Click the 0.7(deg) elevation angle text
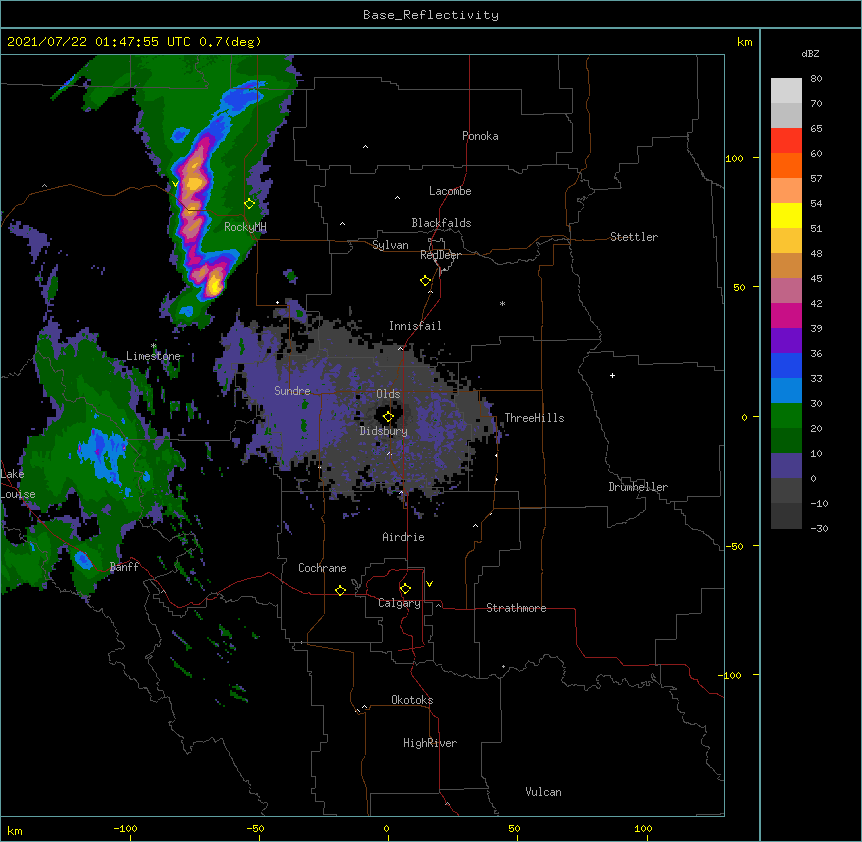Image resolution: width=862 pixels, height=842 pixels. [230, 42]
